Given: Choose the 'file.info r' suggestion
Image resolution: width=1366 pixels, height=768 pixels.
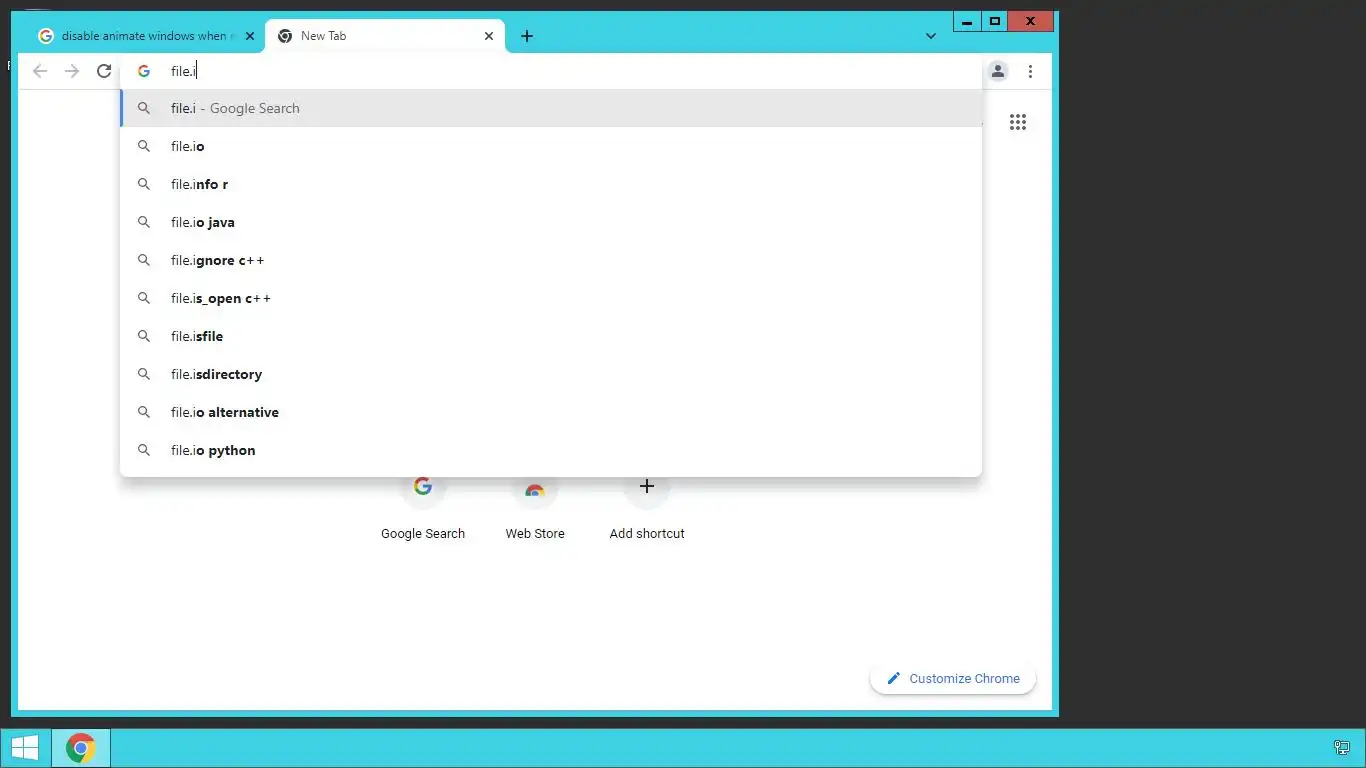Looking at the screenshot, I should tap(550, 184).
